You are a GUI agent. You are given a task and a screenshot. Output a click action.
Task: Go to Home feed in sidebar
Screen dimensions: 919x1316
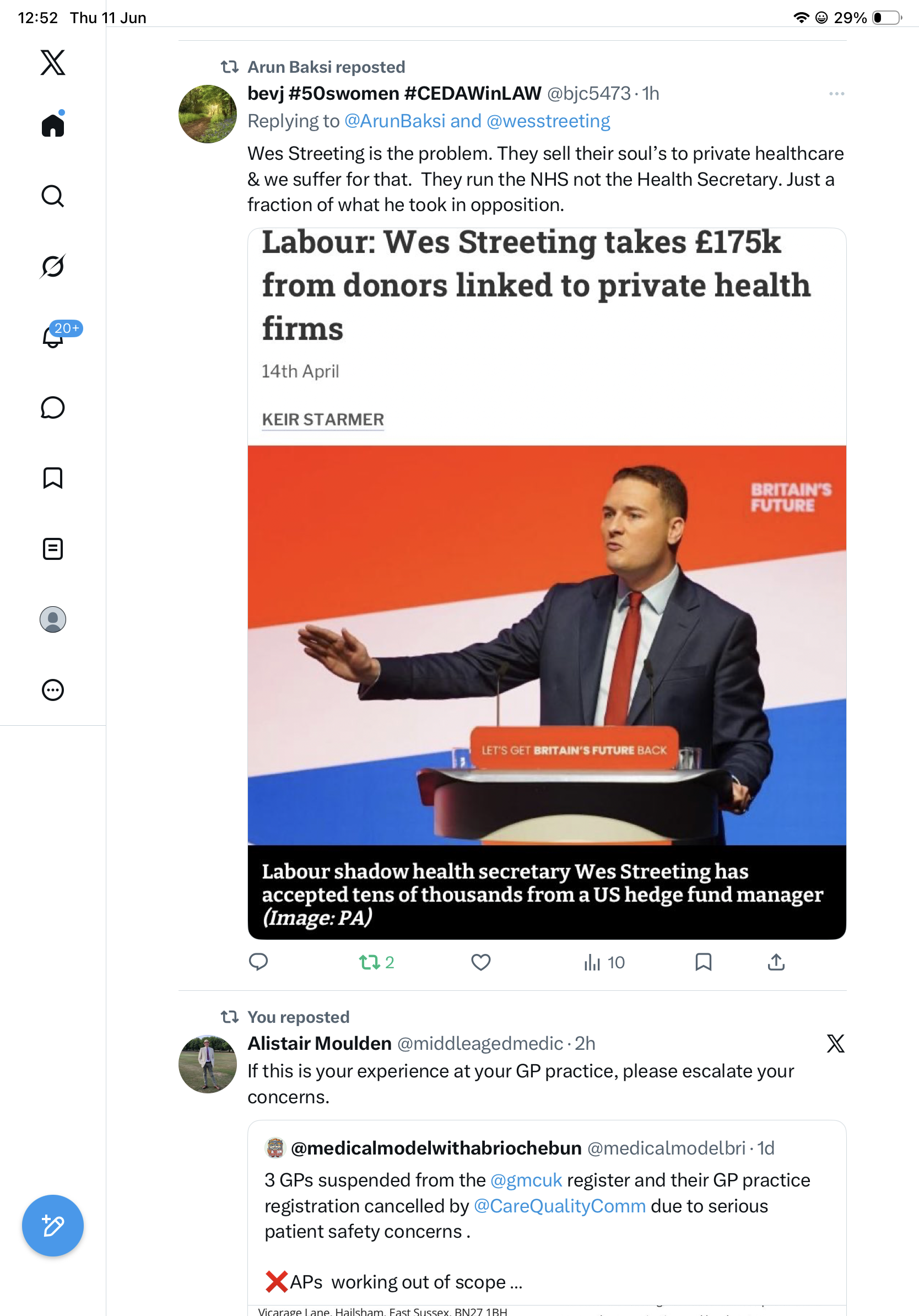click(x=53, y=125)
